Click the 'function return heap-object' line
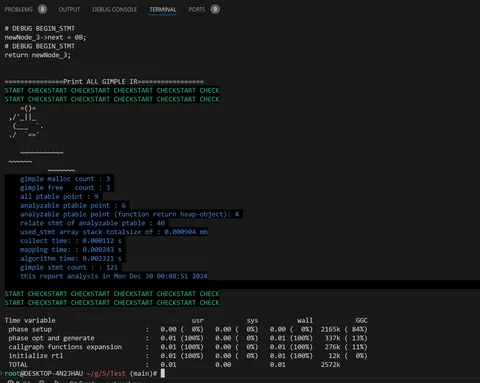The width and height of the screenshot is (480, 383). pyautogui.click(x=129, y=214)
